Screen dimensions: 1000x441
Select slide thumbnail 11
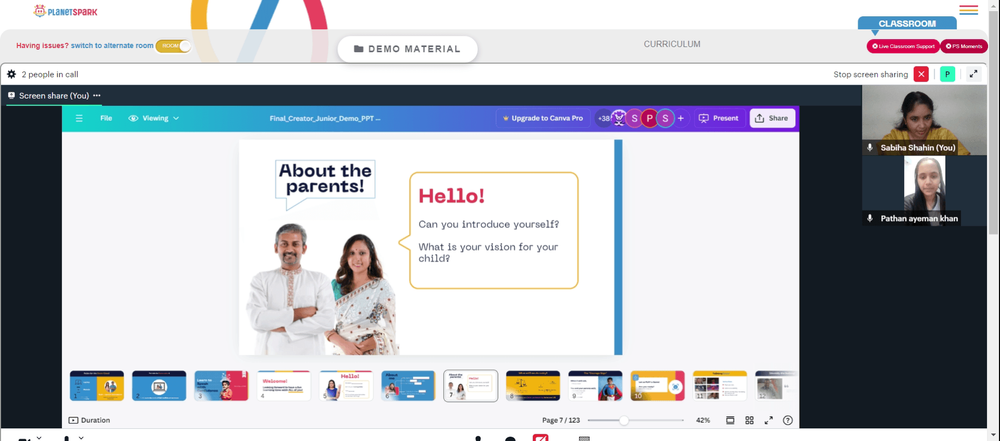click(x=720, y=385)
